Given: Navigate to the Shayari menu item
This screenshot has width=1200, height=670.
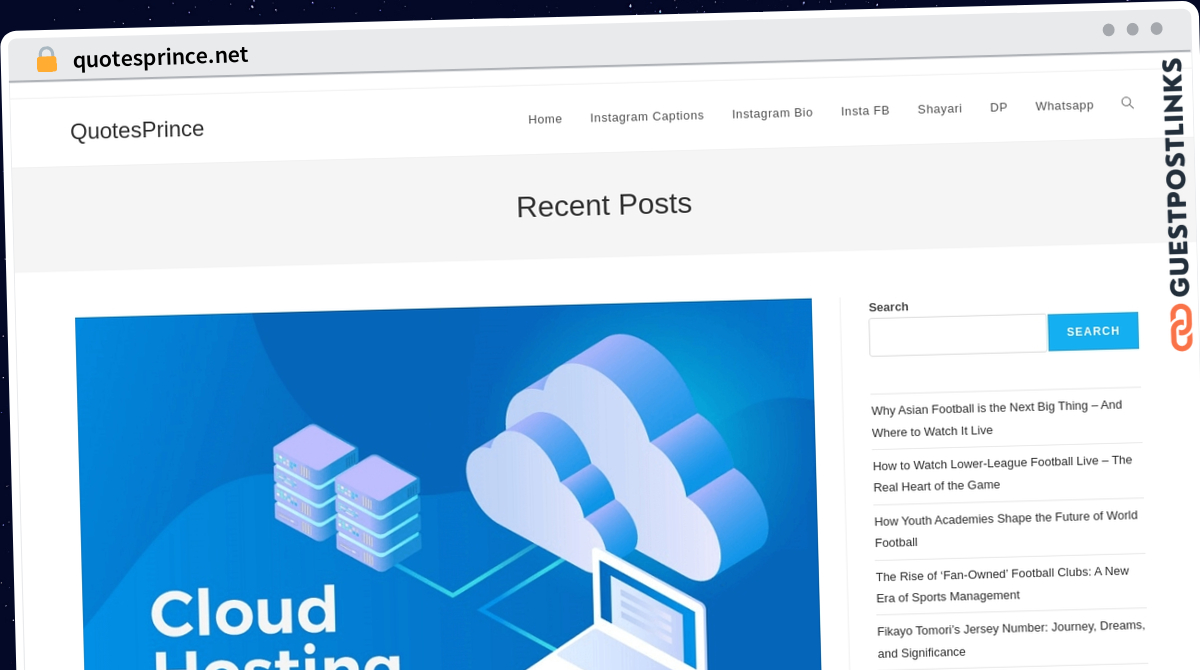Looking at the screenshot, I should pyautogui.click(x=940, y=109).
